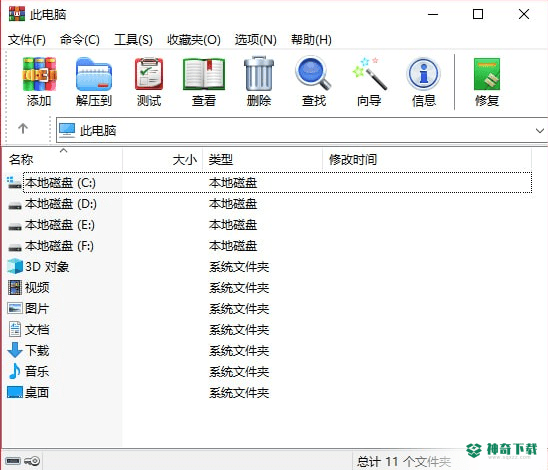This screenshot has width=548, height=470.
Task: Click the 下载 blue arrow icon
Action: (x=15, y=350)
